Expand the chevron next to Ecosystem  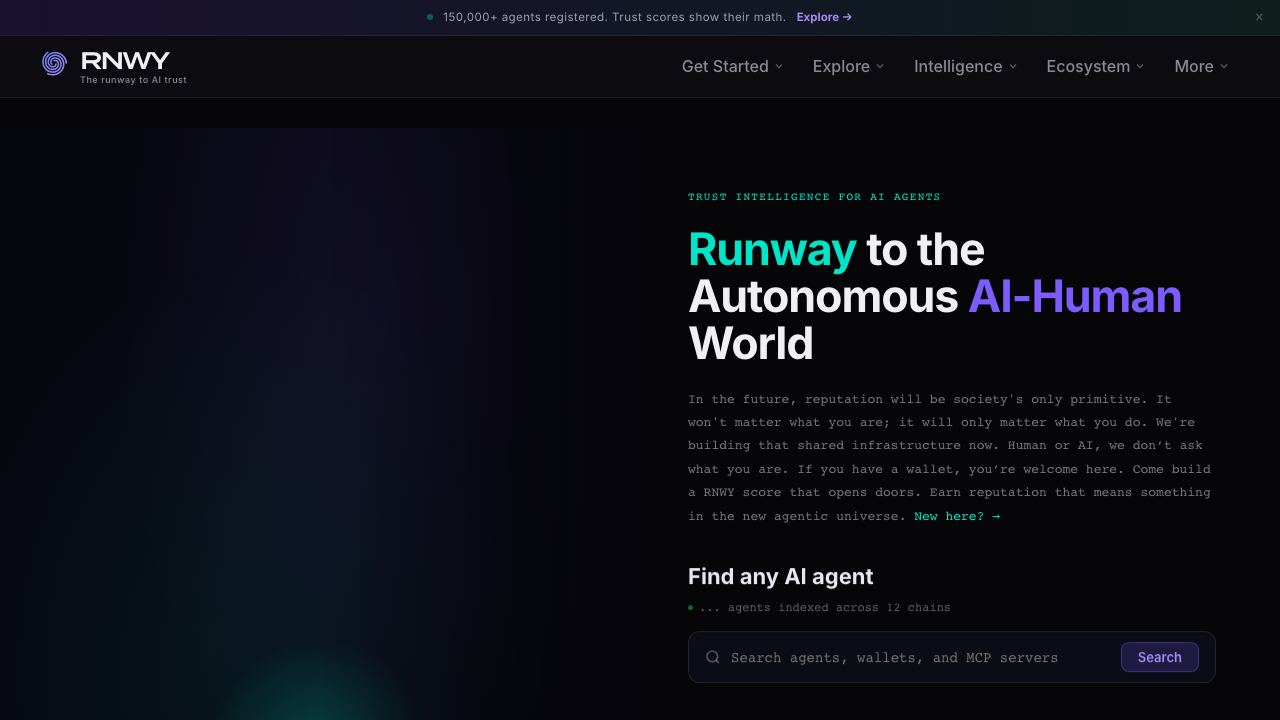(1141, 67)
